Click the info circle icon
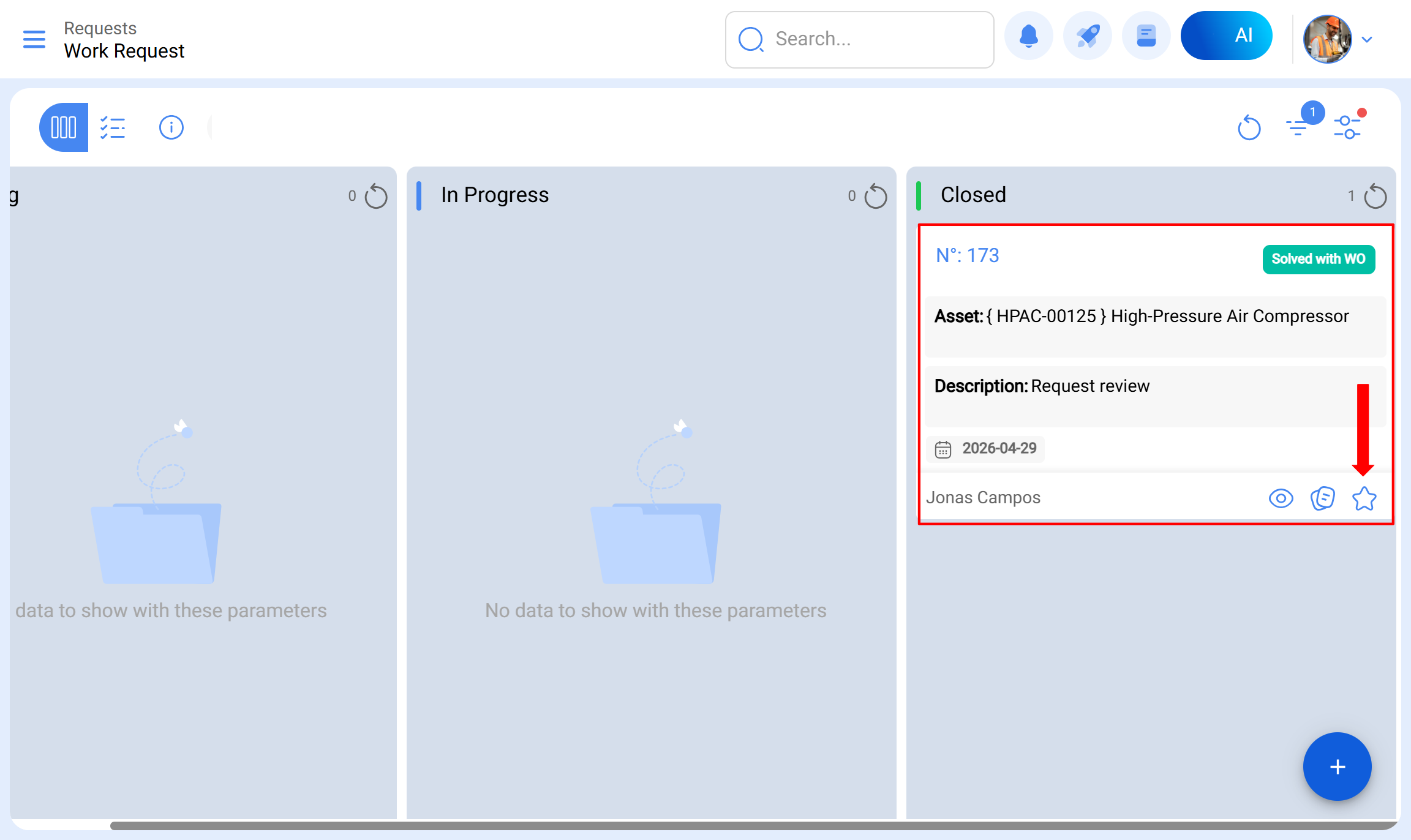Viewport: 1411px width, 840px height. click(x=171, y=127)
